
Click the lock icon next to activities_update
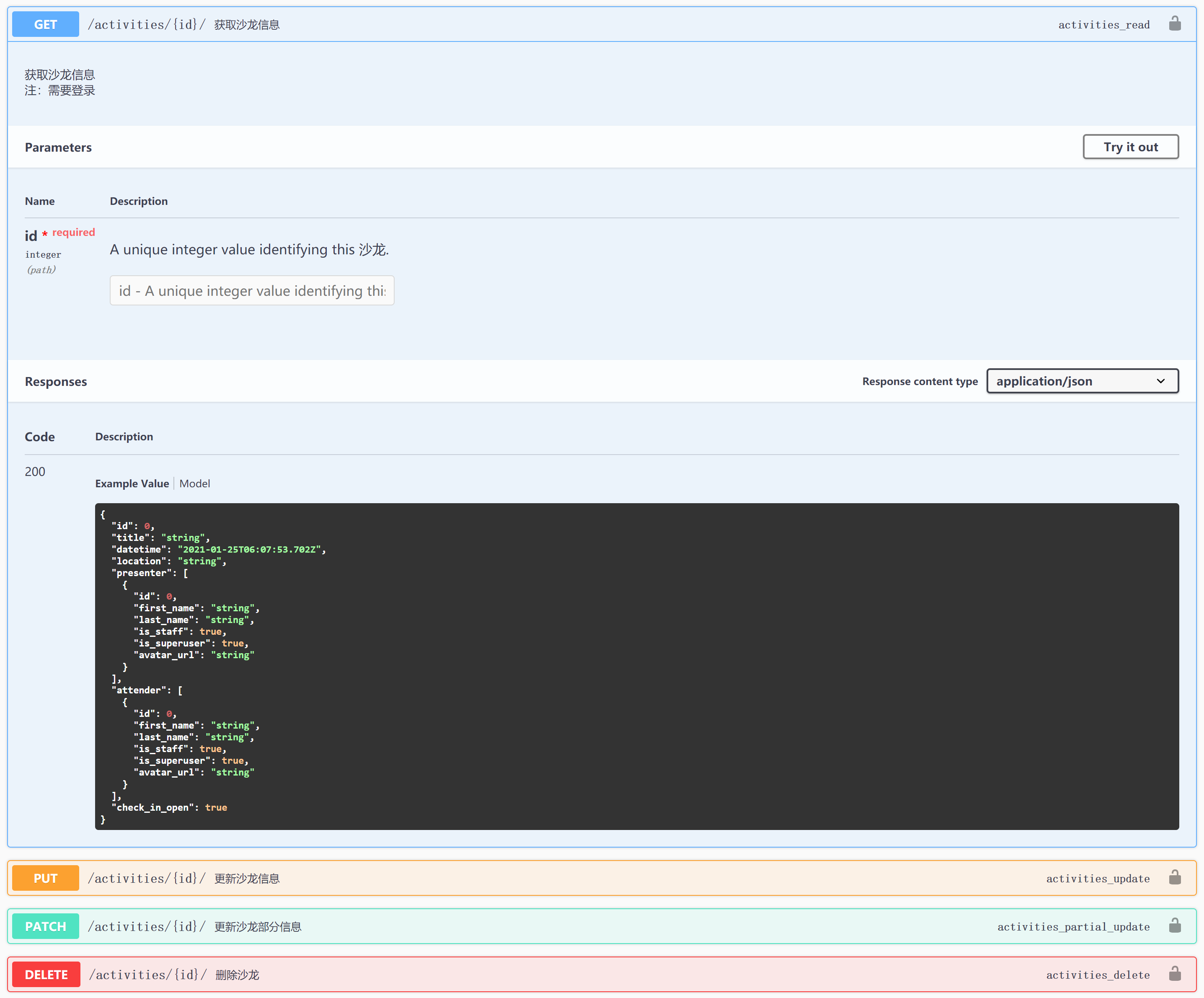[1176, 878]
